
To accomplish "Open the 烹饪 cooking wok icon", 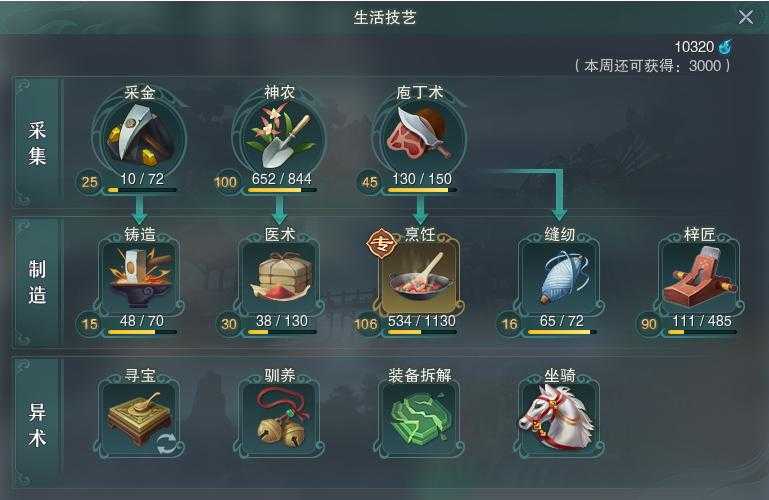I will 420,277.
